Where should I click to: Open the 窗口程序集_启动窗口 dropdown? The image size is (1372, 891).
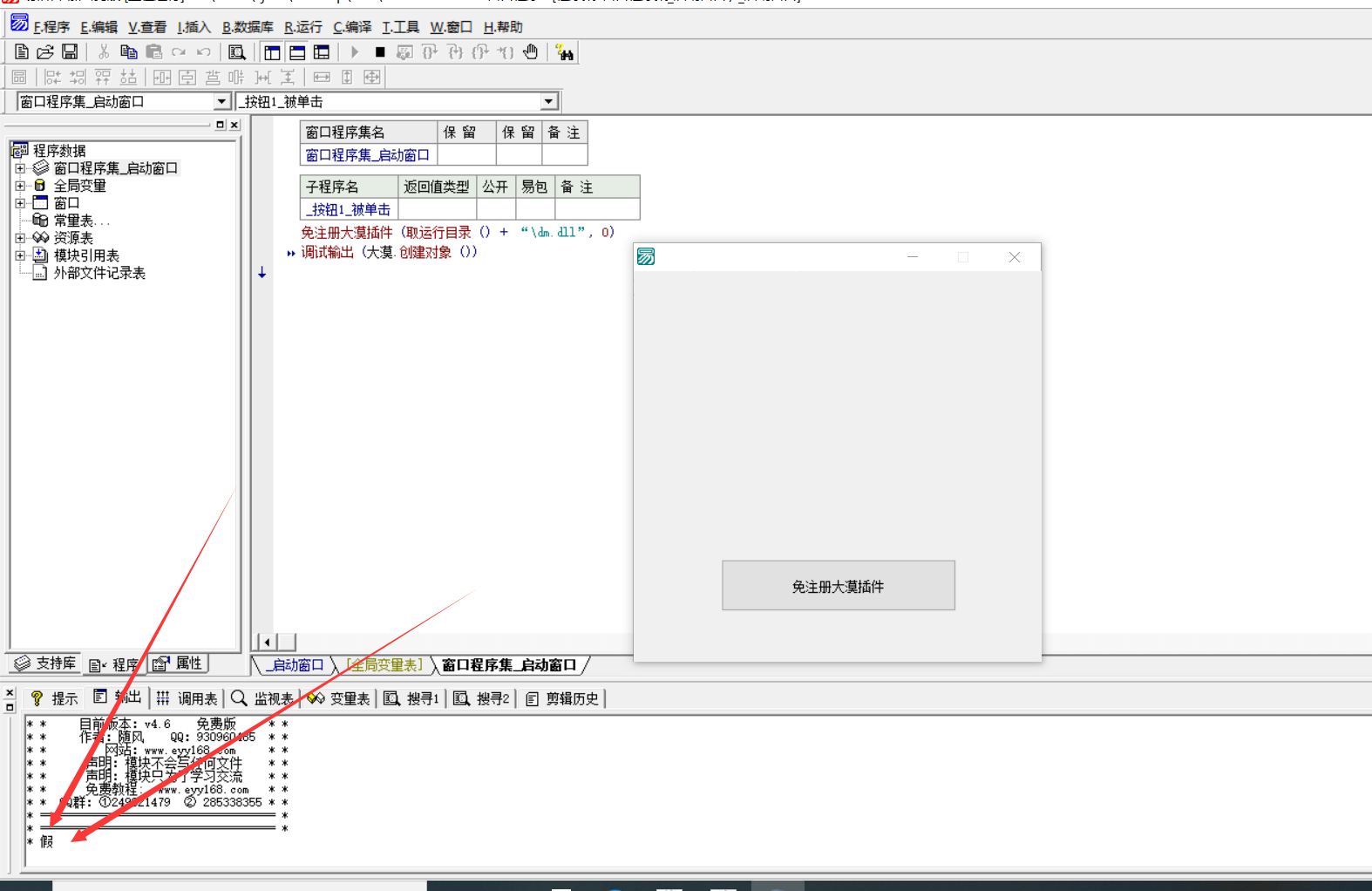[221, 102]
